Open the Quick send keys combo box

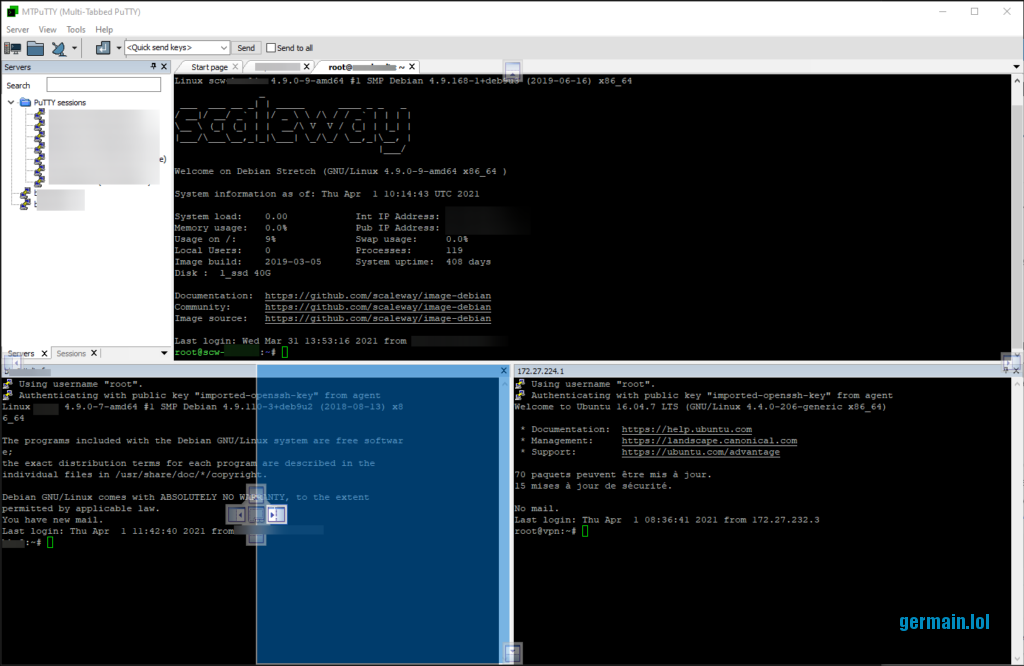pyautogui.click(x=178, y=48)
